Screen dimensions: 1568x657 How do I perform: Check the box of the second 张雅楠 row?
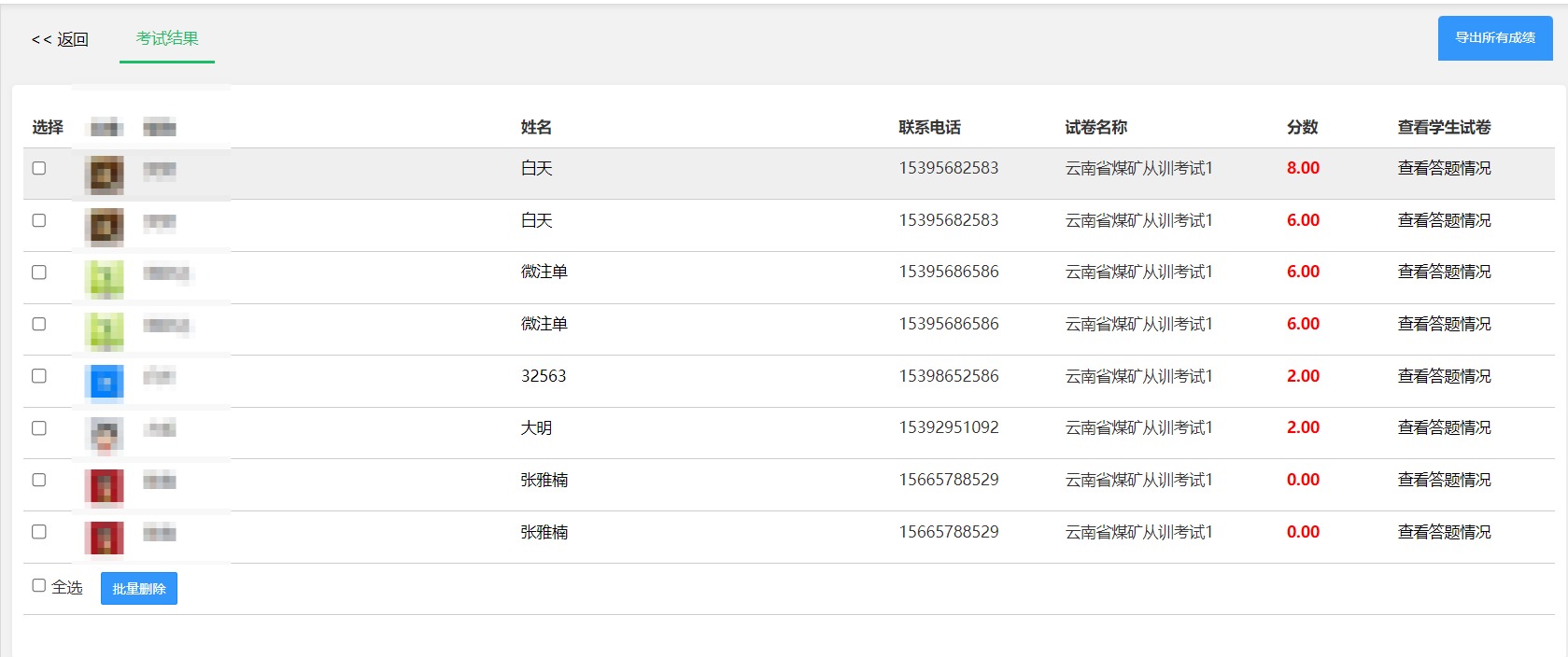pyautogui.click(x=39, y=532)
